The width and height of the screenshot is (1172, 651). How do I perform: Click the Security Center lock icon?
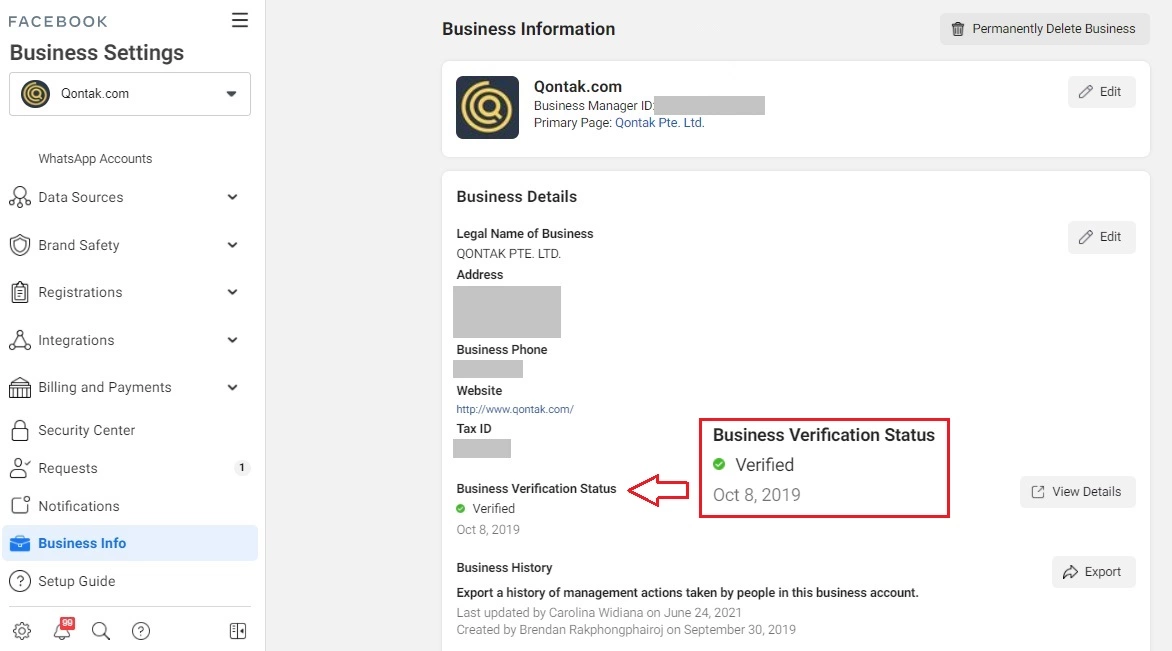pos(20,430)
